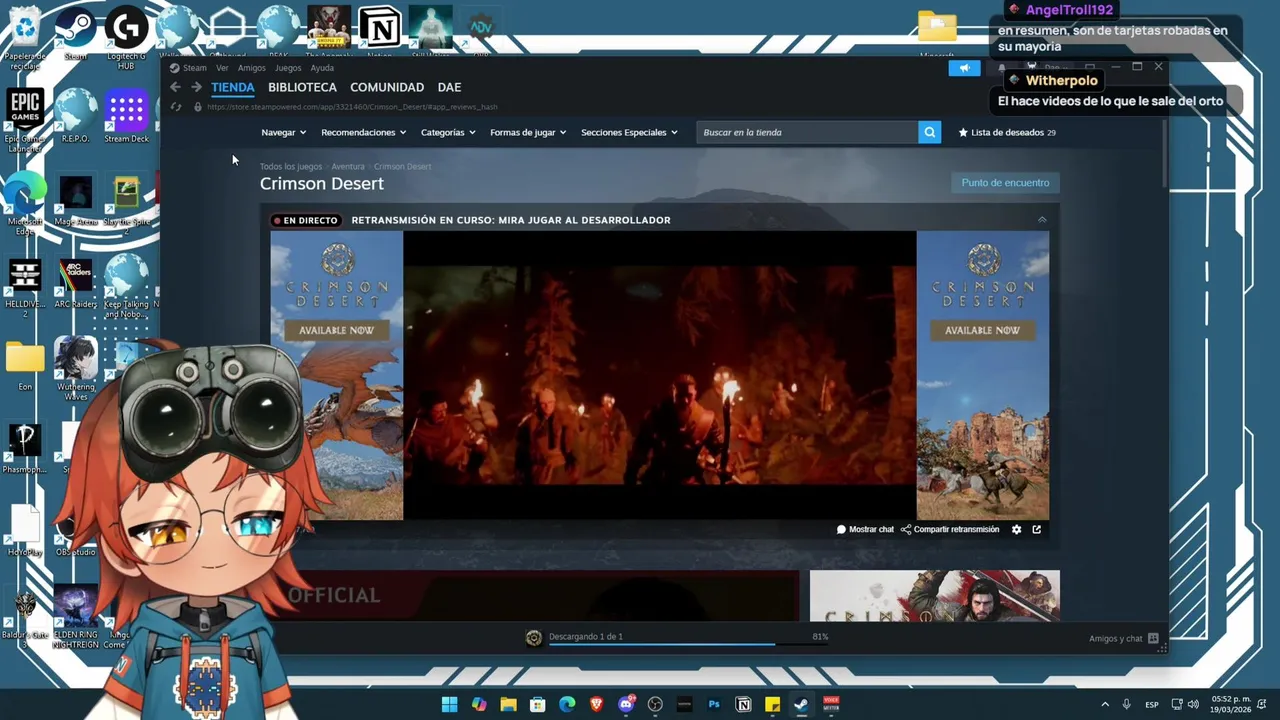Open the Categorías dropdown menu
Screen dimensions: 1280x720
tap(447, 132)
